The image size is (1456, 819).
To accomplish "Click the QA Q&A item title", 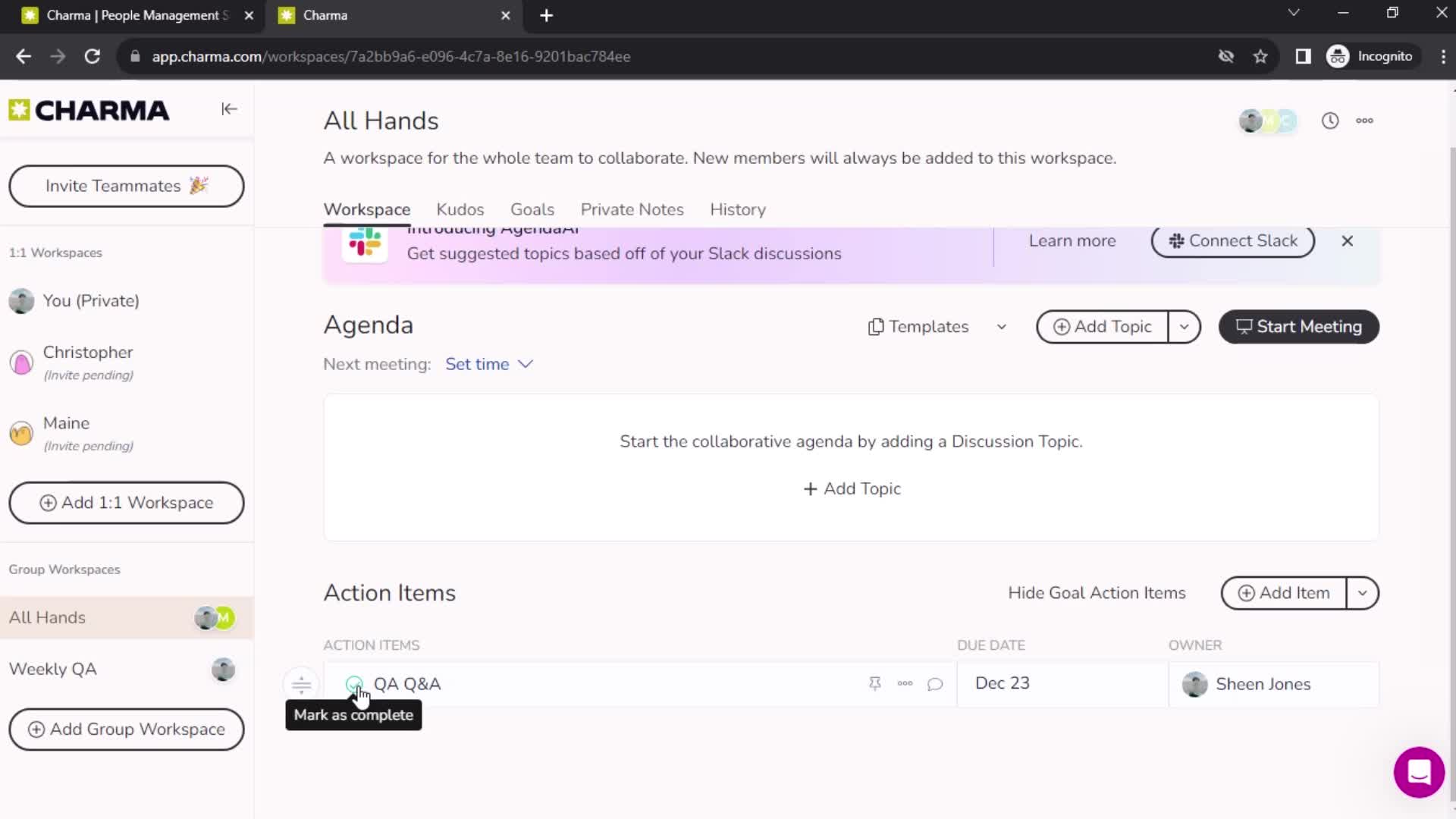I will coord(406,684).
